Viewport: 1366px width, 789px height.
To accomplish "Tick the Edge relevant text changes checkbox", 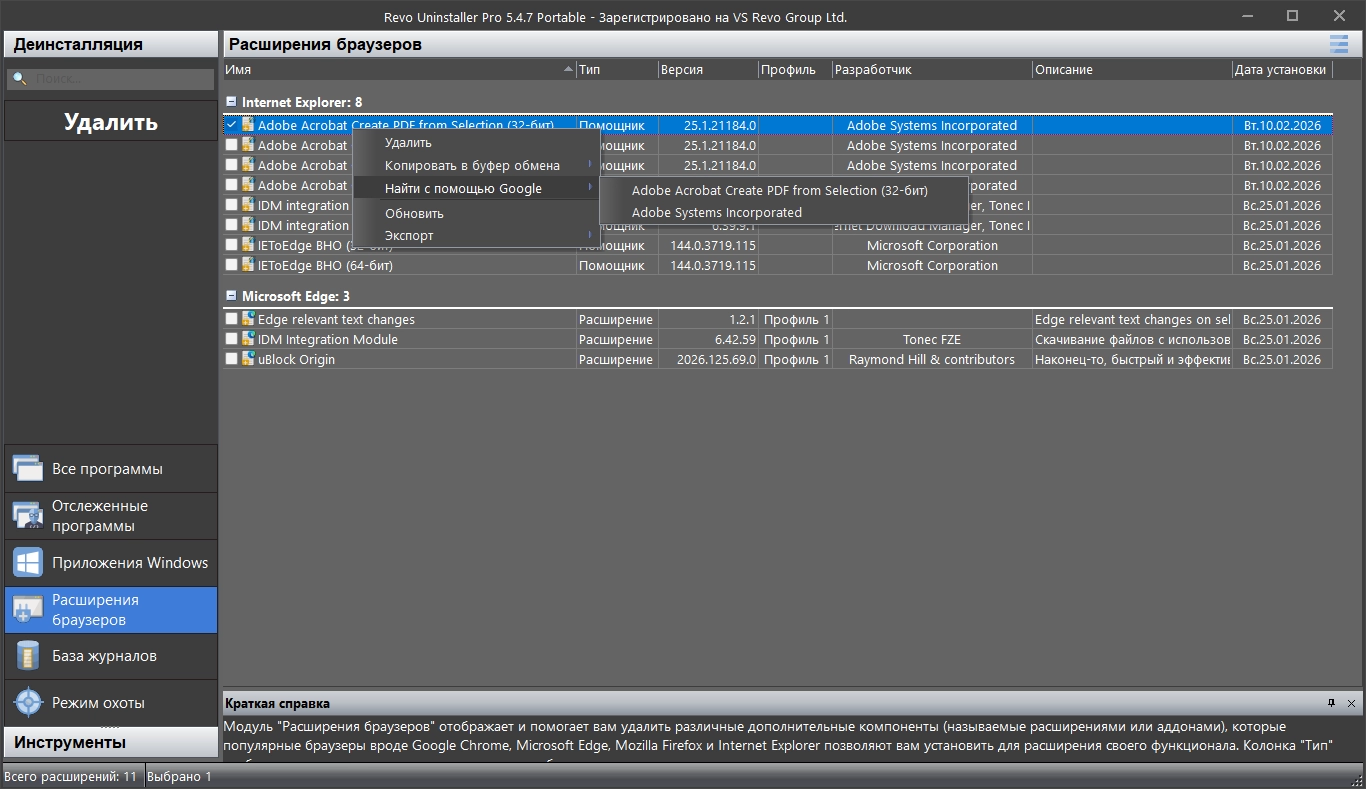I will (232, 319).
